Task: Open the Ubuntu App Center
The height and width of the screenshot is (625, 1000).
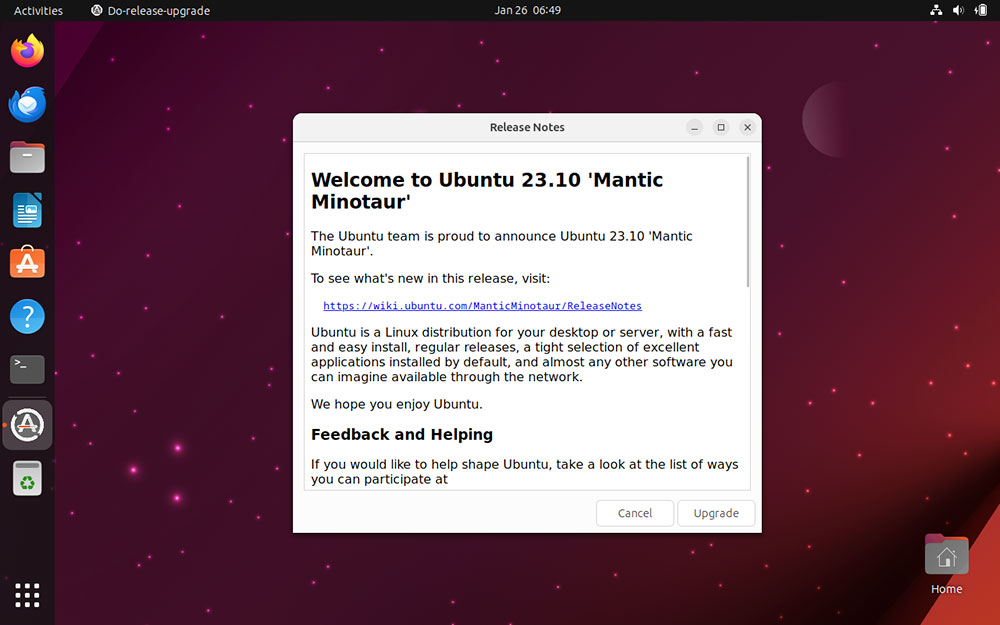Action: click(27, 263)
